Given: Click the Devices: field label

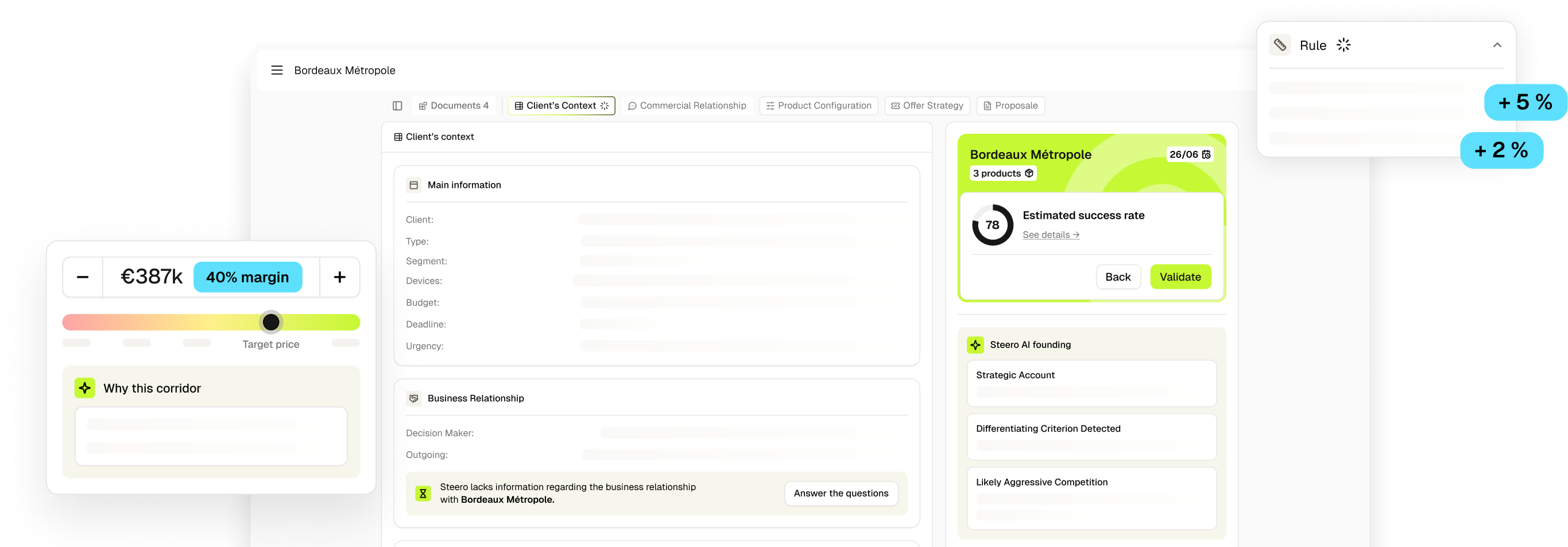Looking at the screenshot, I should 424,281.
